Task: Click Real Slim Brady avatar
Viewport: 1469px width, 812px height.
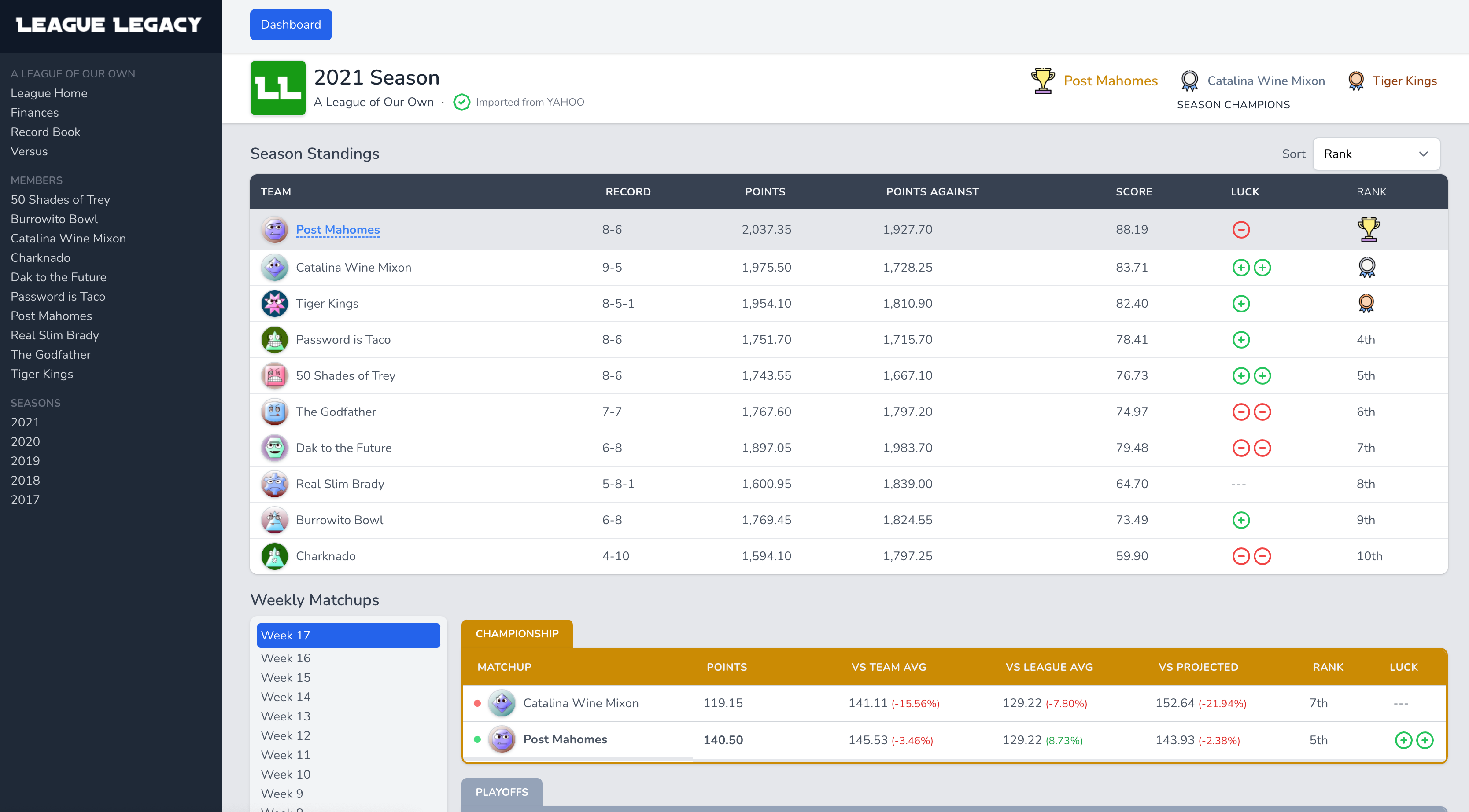Action: click(275, 484)
